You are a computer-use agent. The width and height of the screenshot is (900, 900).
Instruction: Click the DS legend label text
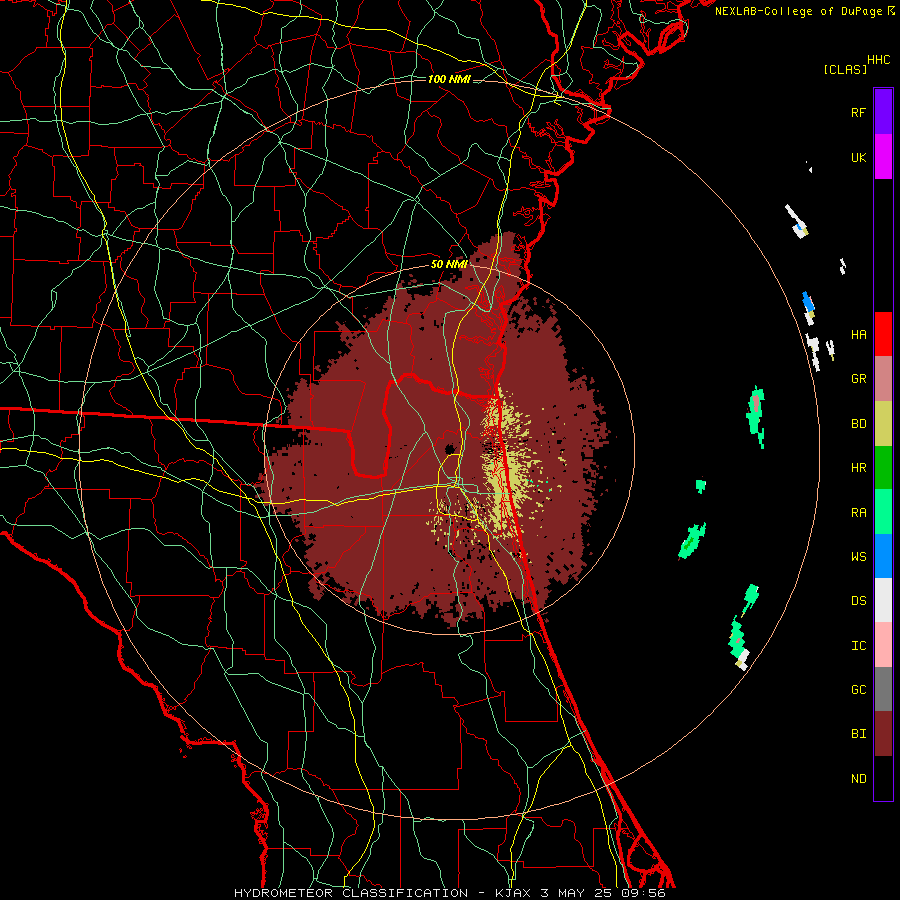[x=858, y=601]
